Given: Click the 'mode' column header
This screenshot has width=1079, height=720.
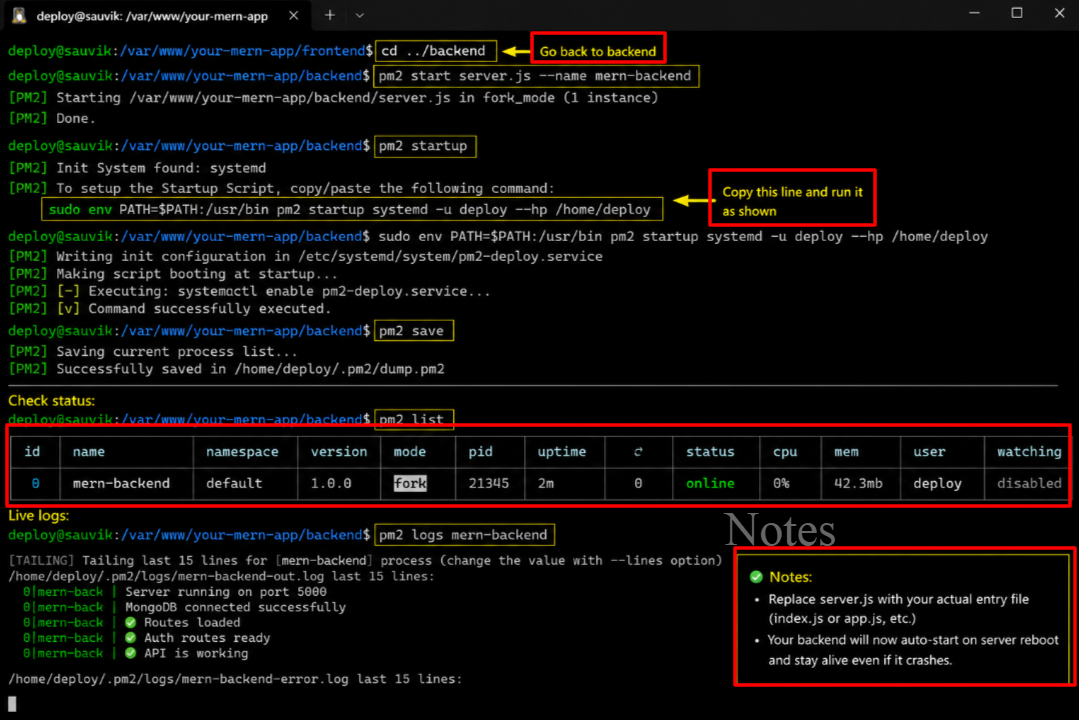Looking at the screenshot, I should click(409, 452).
